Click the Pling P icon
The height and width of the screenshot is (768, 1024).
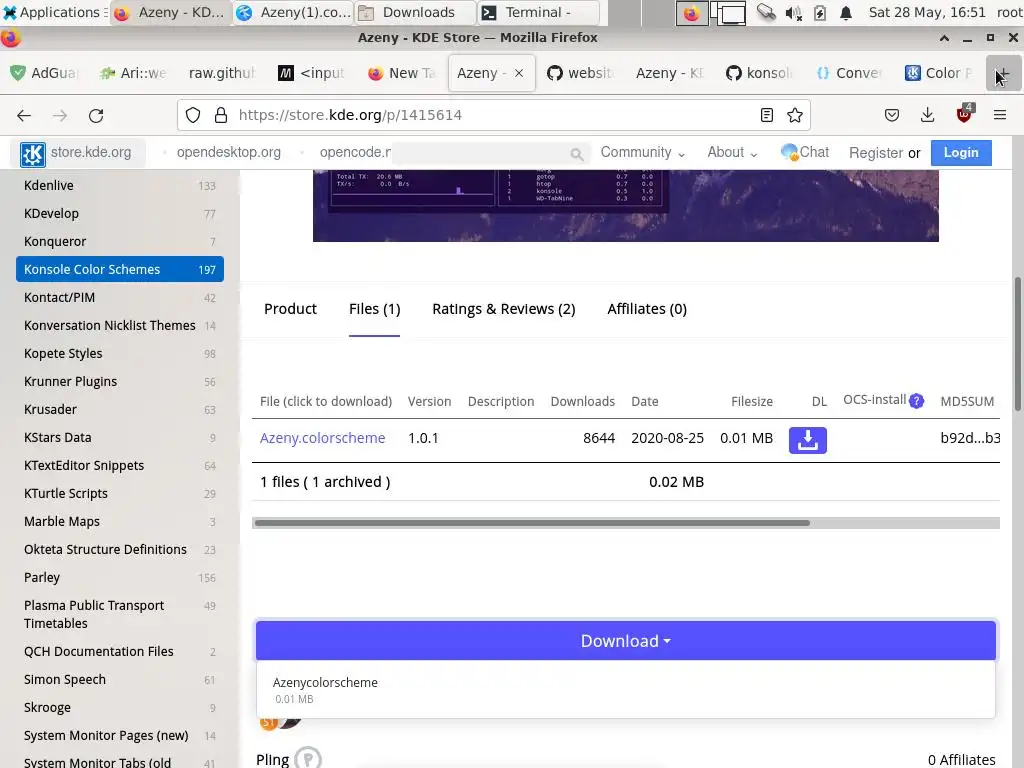click(x=308, y=758)
